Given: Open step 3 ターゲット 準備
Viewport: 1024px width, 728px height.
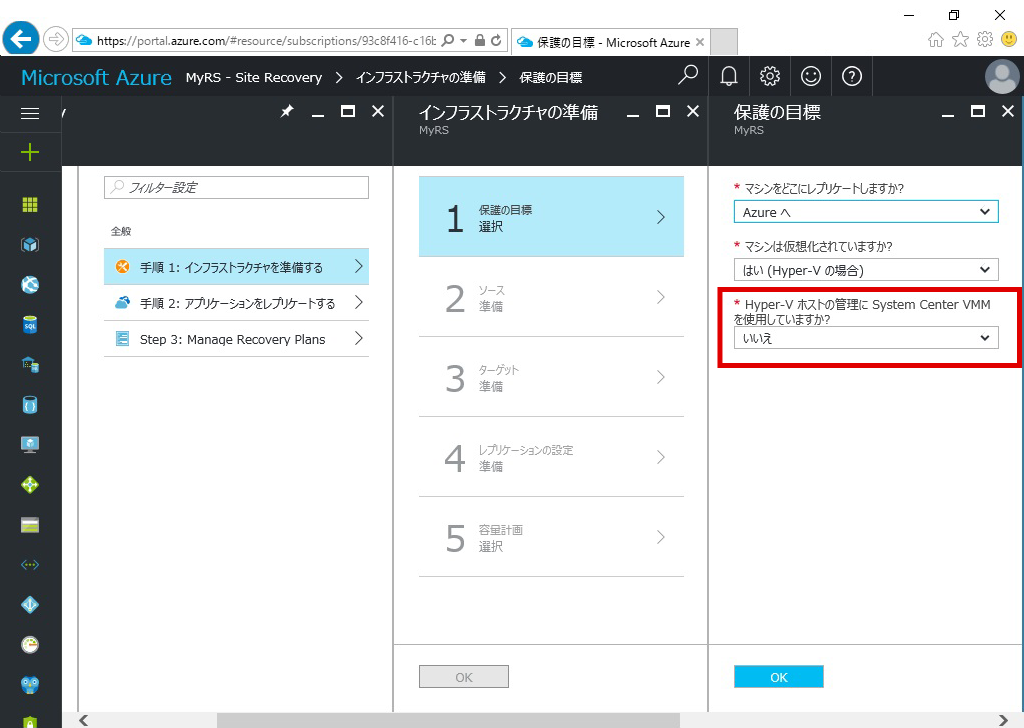Looking at the screenshot, I should pyautogui.click(x=551, y=377).
